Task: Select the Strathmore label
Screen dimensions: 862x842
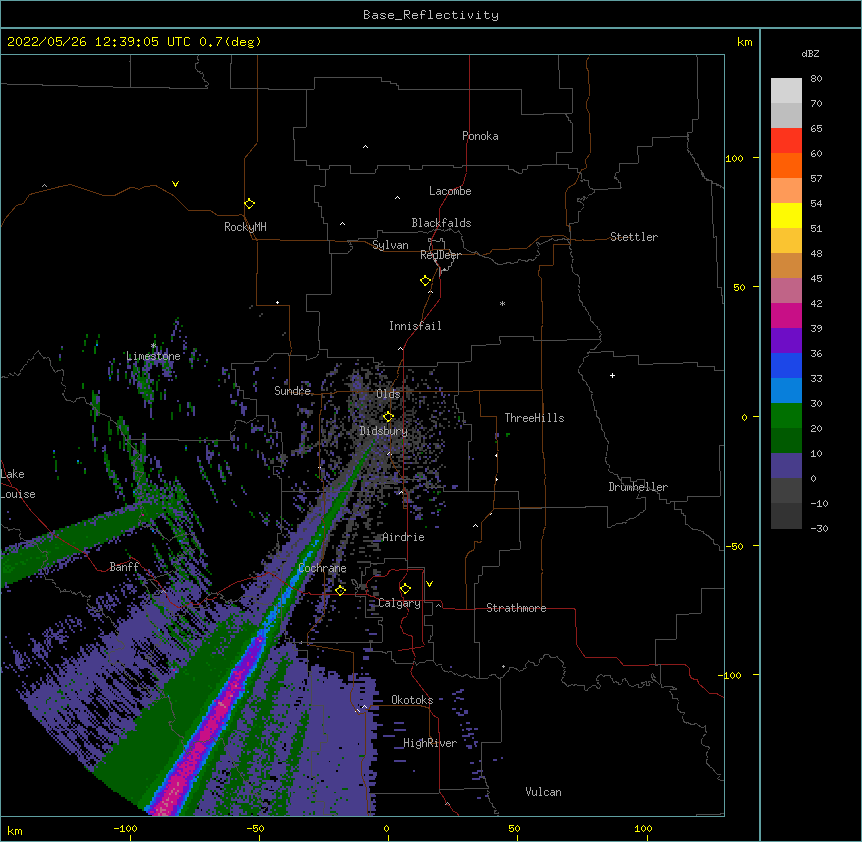Action: (516, 608)
